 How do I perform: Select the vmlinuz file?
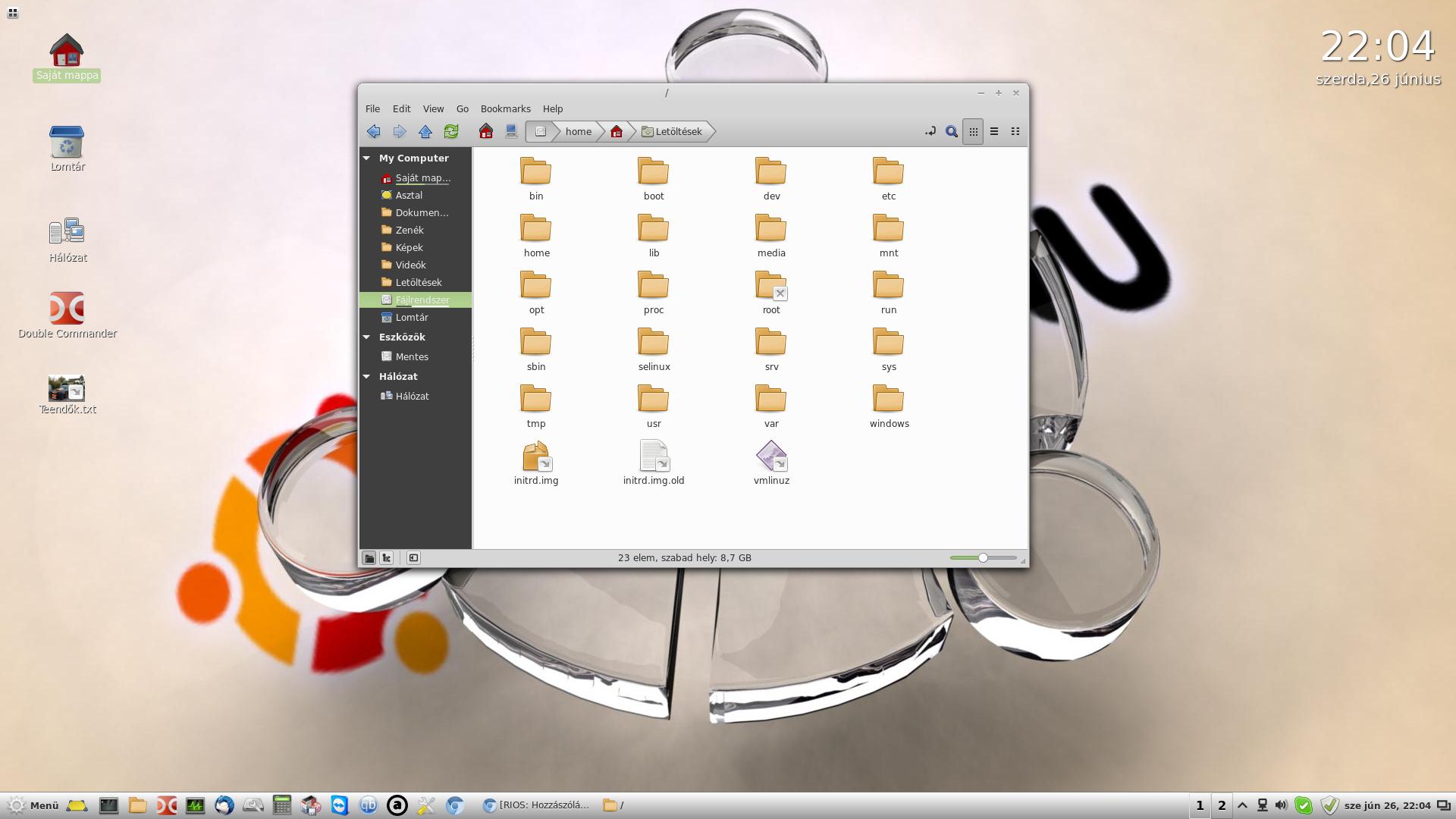click(x=771, y=463)
